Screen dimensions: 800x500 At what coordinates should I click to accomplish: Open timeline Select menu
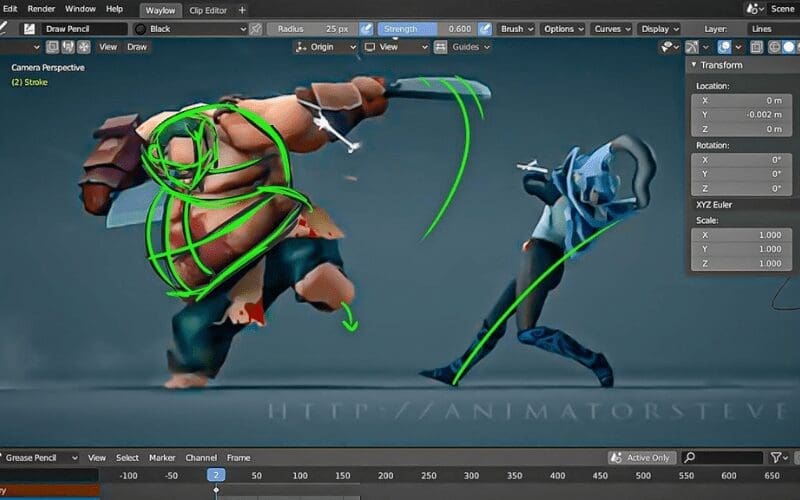coord(127,458)
